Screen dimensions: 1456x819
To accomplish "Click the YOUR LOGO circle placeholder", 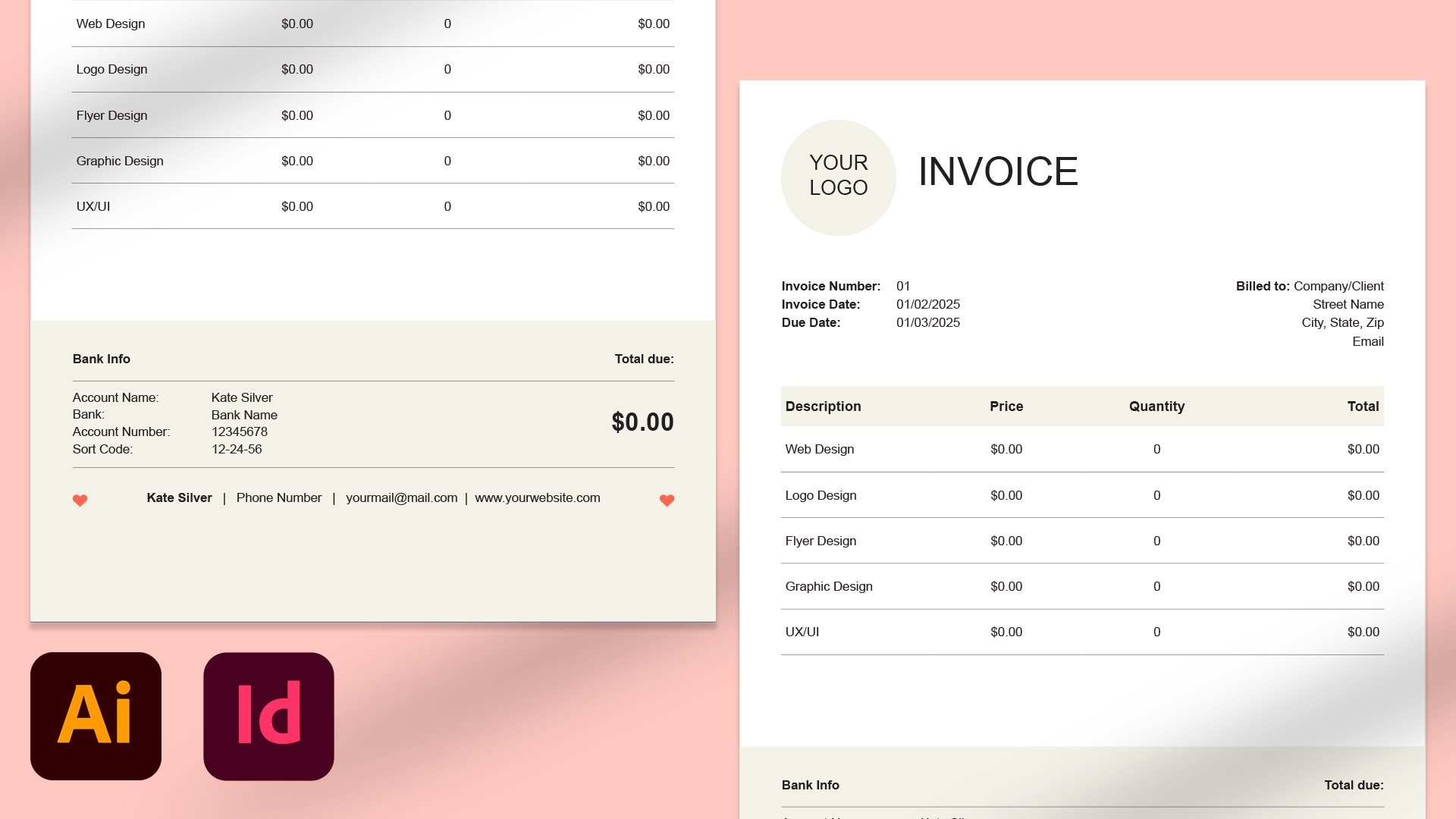I will point(838,177).
